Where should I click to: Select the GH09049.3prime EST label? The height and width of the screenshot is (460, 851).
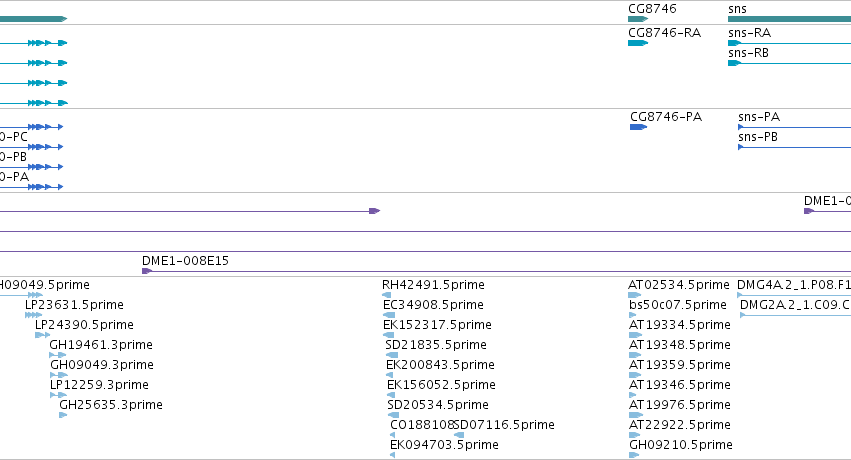click(102, 365)
